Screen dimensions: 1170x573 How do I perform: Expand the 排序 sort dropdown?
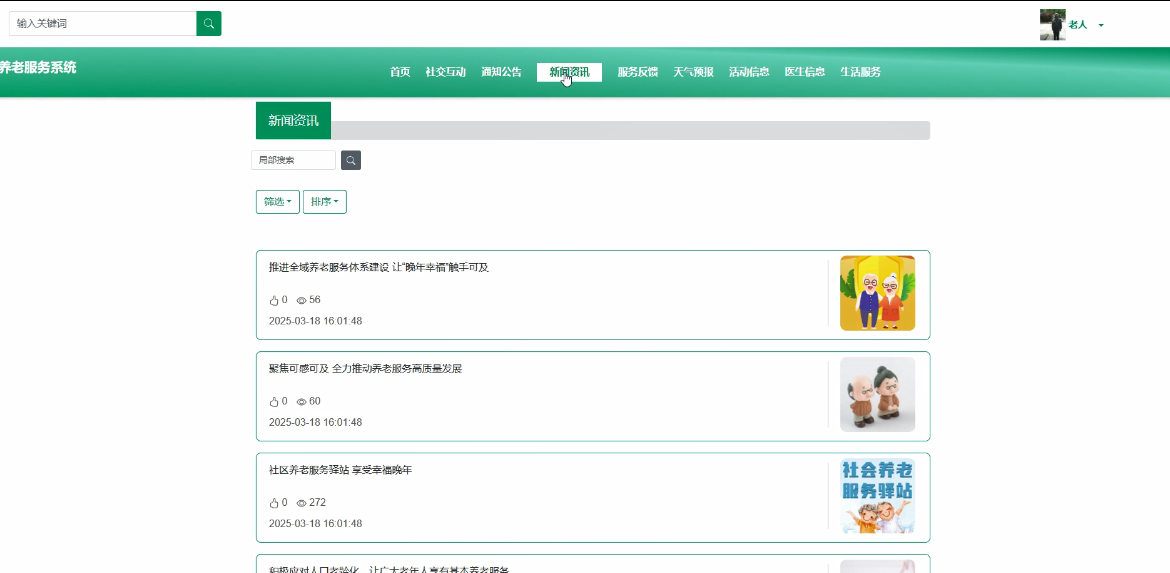[325, 201]
